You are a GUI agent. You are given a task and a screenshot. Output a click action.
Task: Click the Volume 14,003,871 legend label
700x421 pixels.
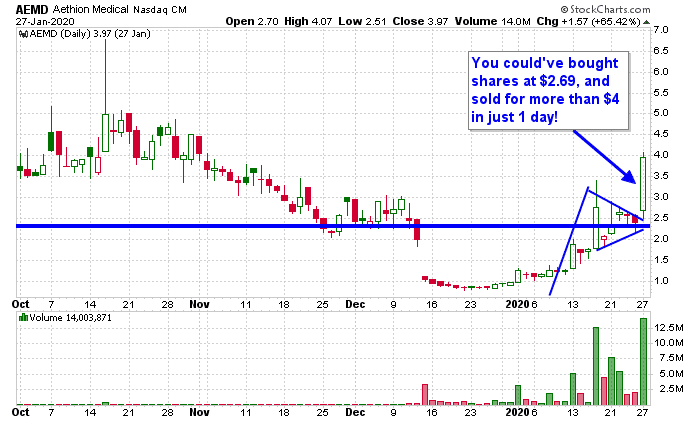click(x=71, y=317)
